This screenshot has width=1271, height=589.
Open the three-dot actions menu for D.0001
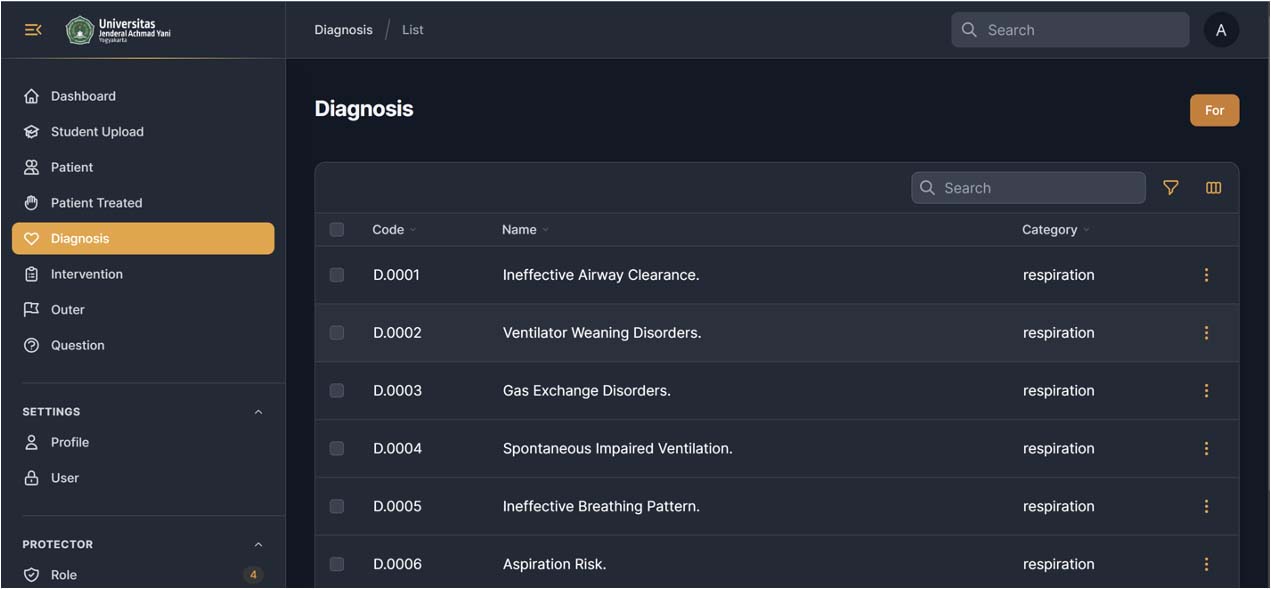(1206, 275)
